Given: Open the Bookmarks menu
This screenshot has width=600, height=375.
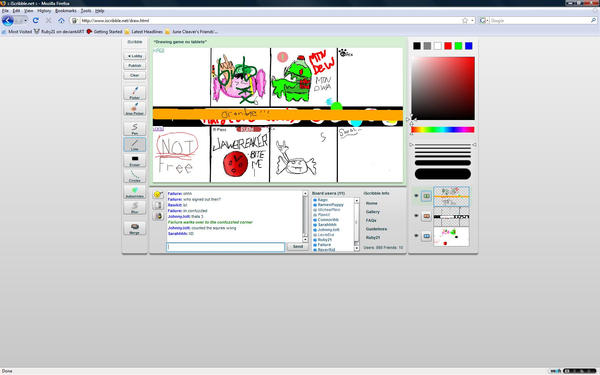Looking at the screenshot, I should coord(66,11).
